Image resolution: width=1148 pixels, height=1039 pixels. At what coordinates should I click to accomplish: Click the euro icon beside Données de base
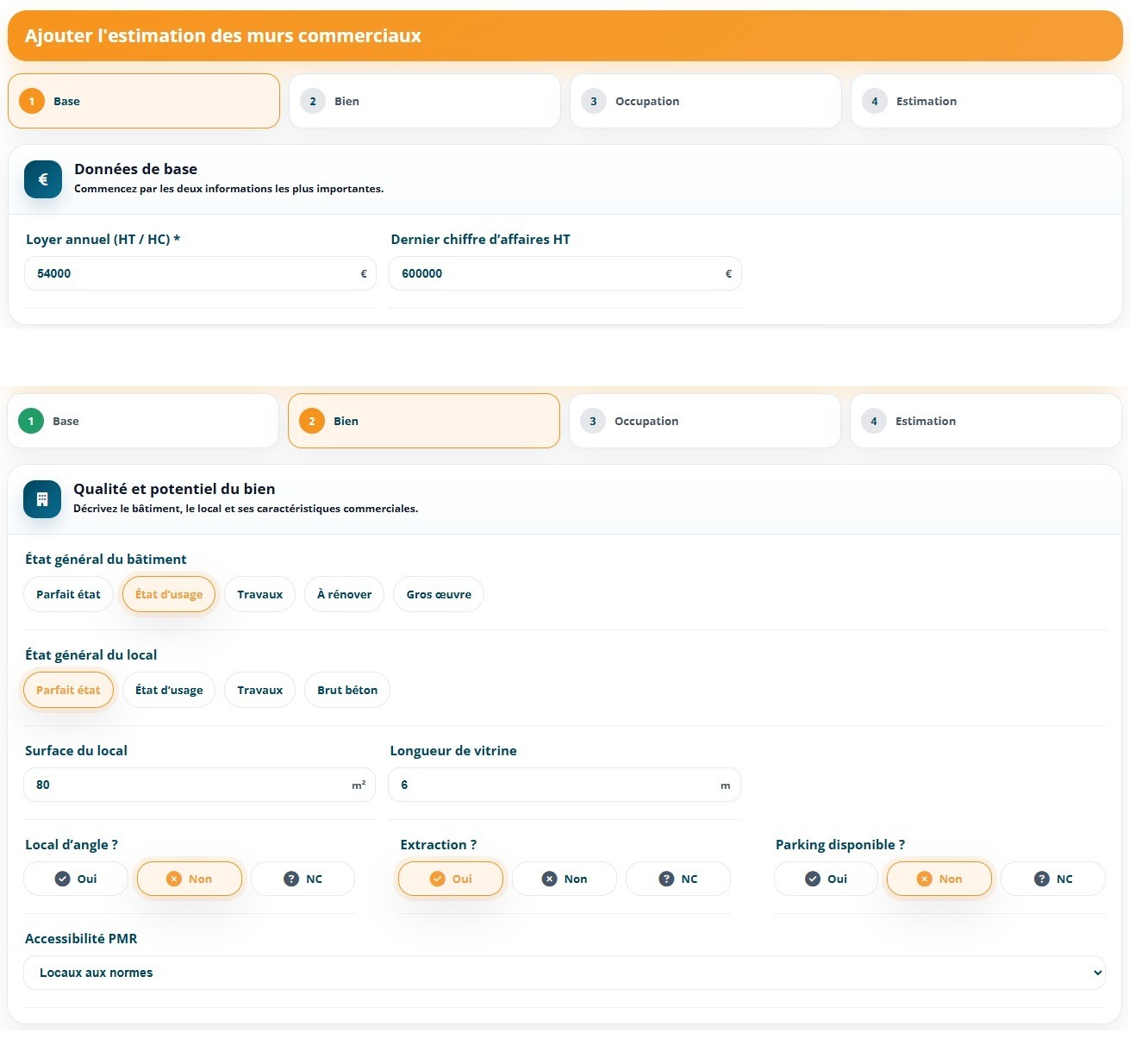click(43, 179)
